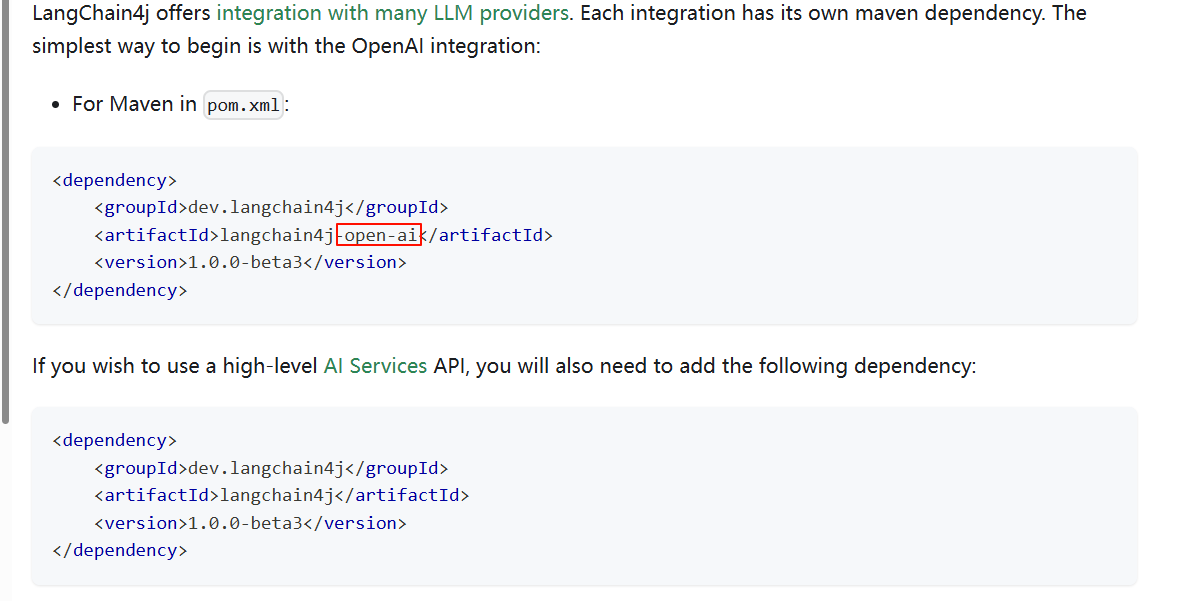Click the '<groupId>' opening tag in the second dependency

coord(139,467)
